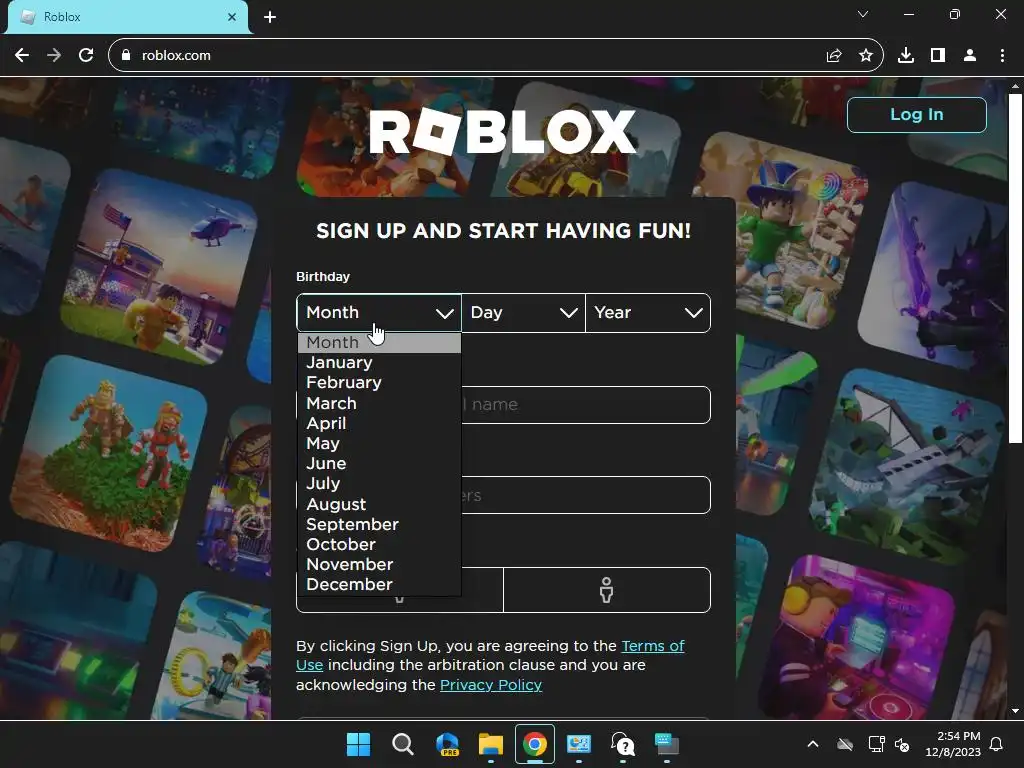Open a new tab with plus button
The image size is (1024, 768).
(270, 17)
